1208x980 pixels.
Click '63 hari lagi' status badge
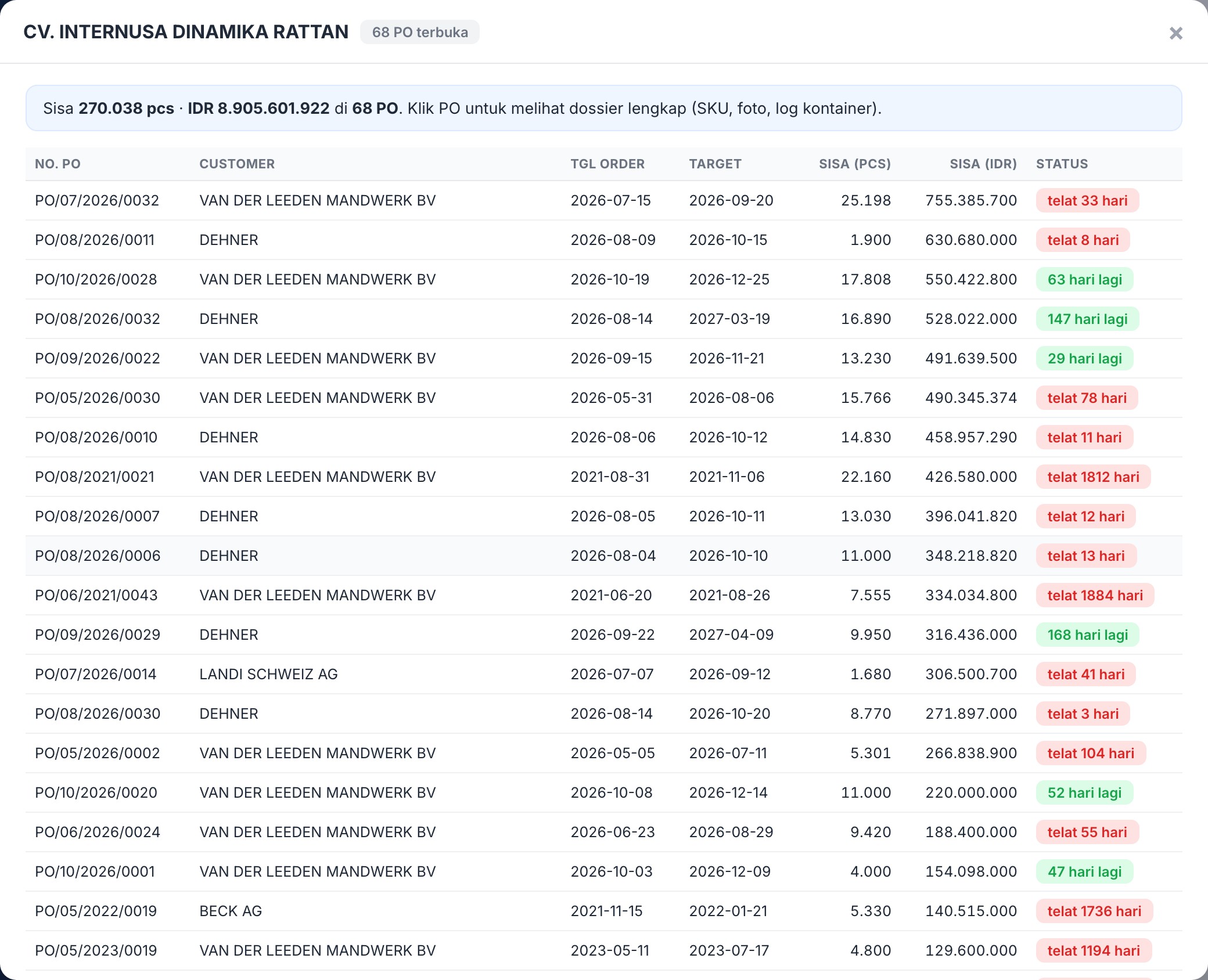[x=1084, y=279]
